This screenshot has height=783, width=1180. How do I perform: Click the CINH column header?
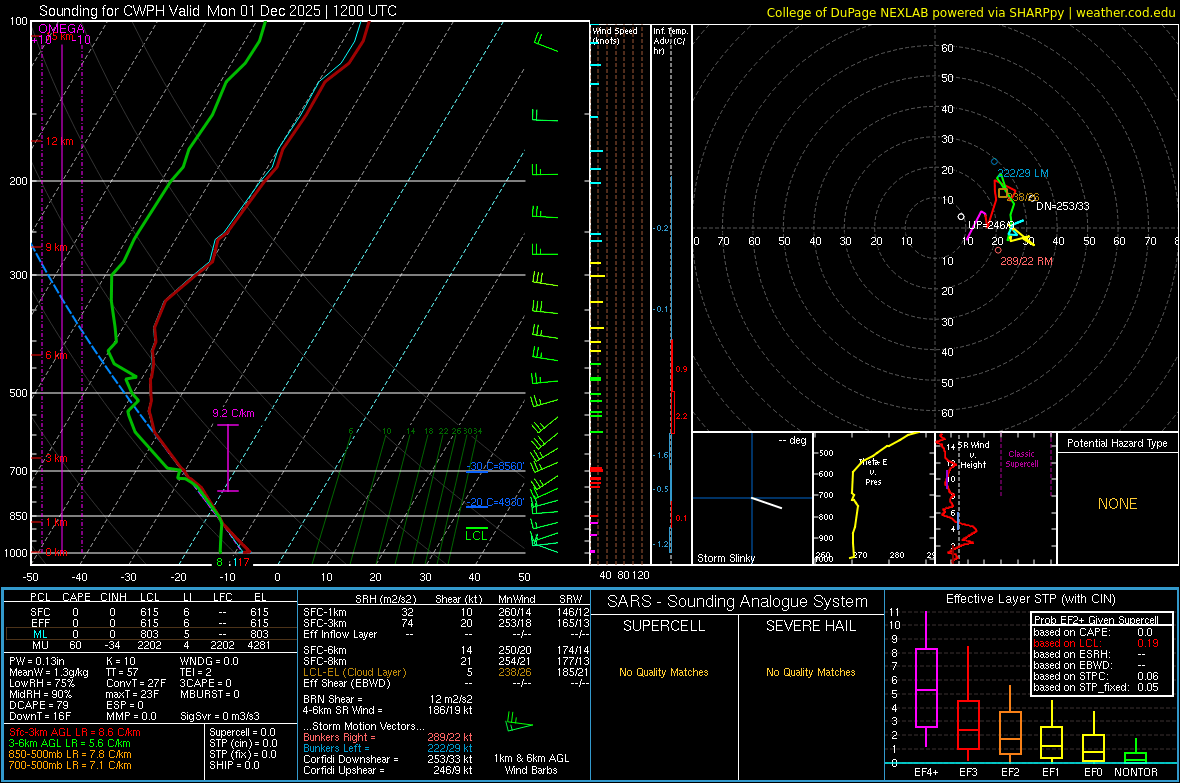114,597
